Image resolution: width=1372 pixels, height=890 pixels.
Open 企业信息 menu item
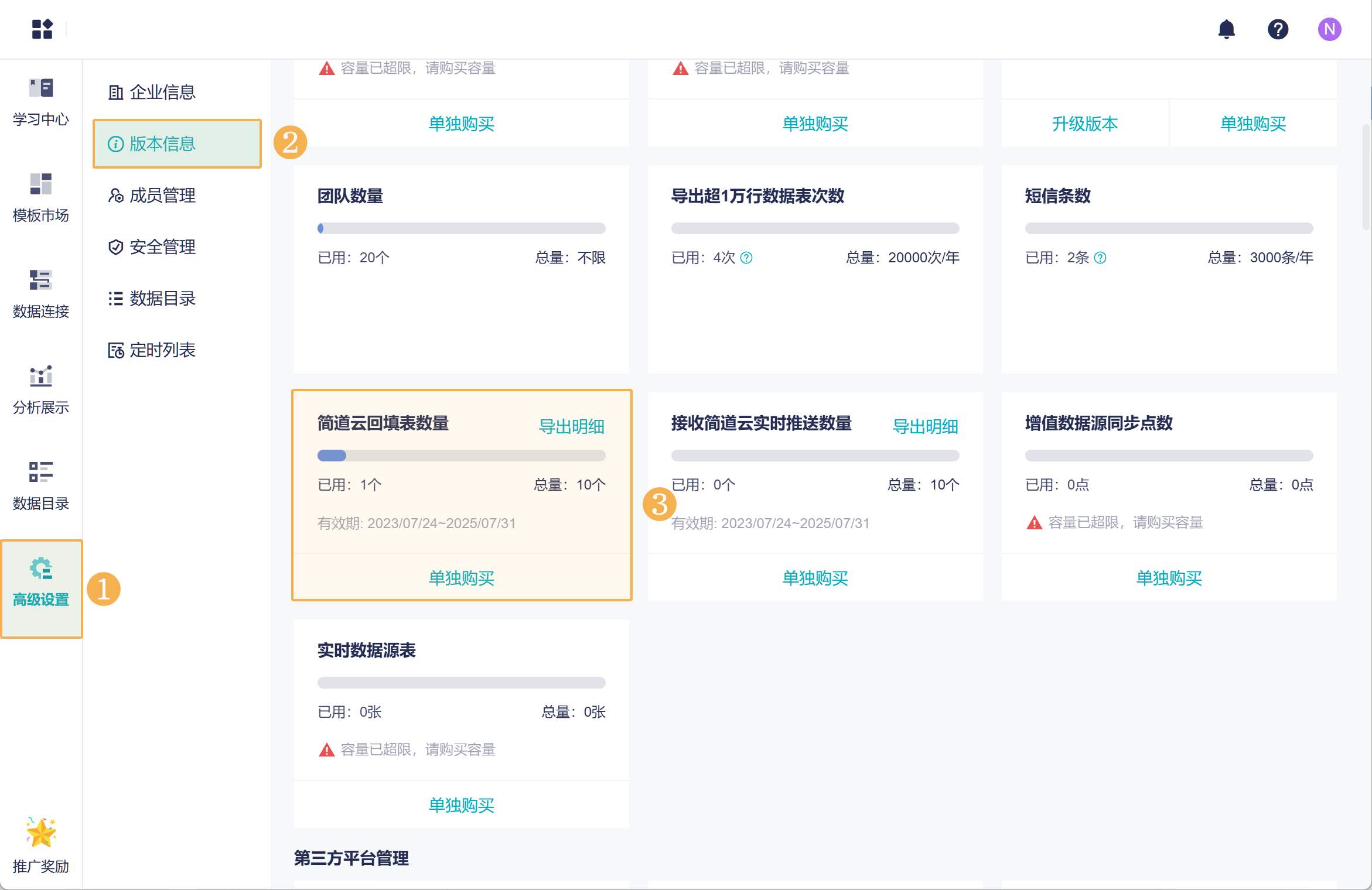pyautogui.click(x=162, y=93)
